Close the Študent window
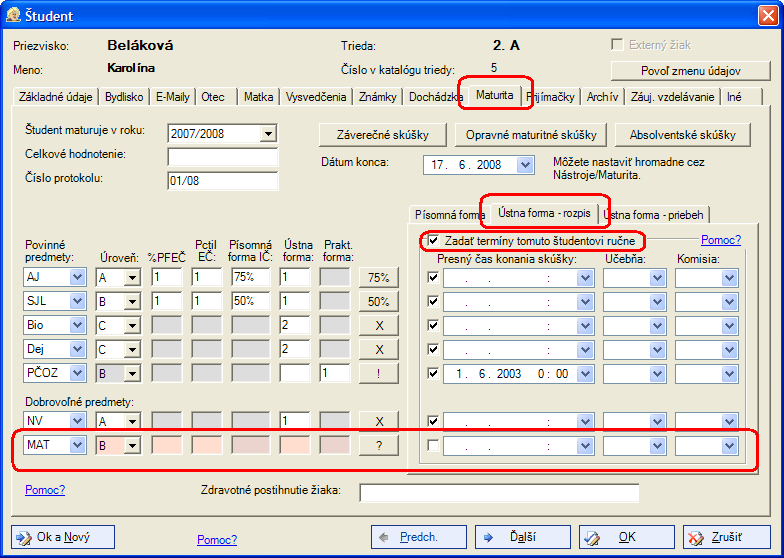The height and width of the screenshot is (558, 784). (768, 16)
